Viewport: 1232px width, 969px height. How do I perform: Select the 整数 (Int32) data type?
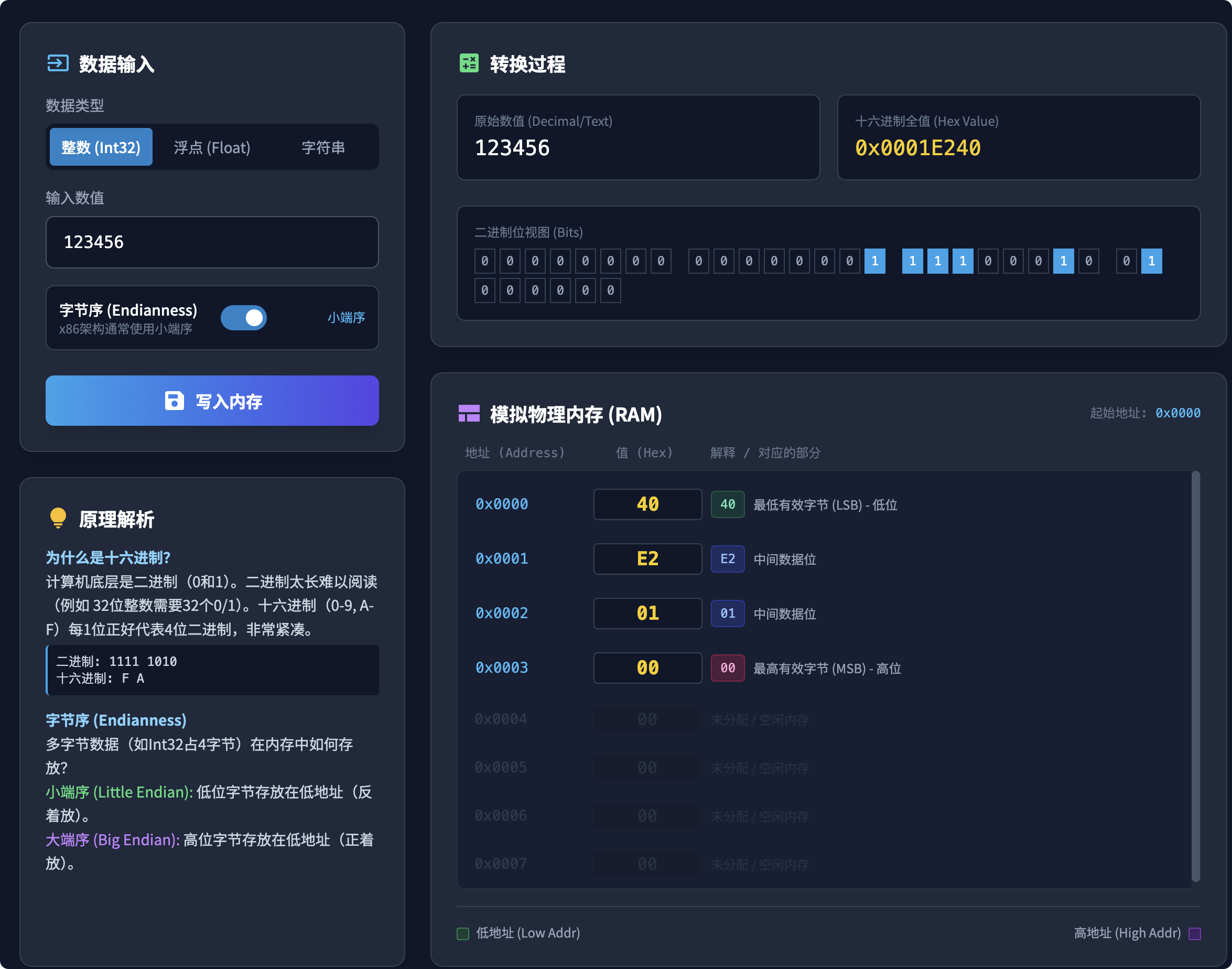click(x=101, y=147)
